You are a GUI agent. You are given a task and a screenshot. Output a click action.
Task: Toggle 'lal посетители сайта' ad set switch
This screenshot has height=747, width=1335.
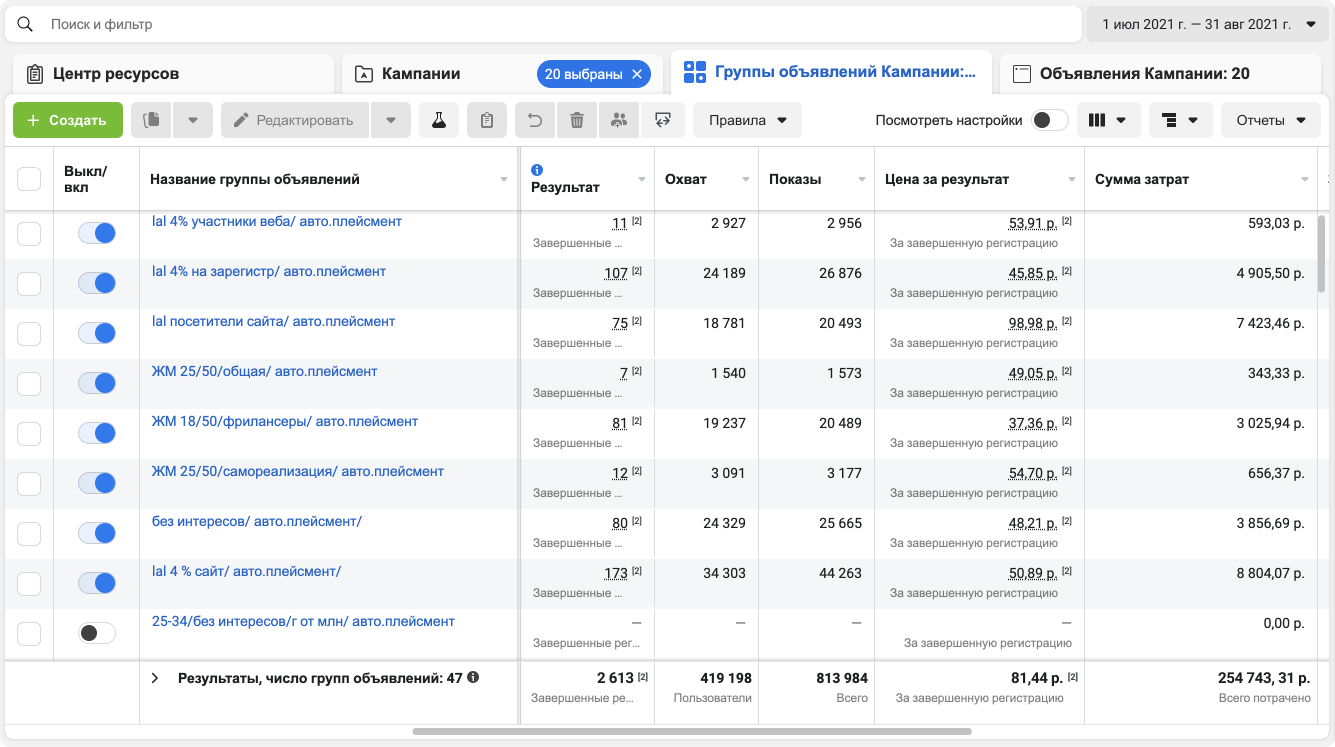point(97,333)
